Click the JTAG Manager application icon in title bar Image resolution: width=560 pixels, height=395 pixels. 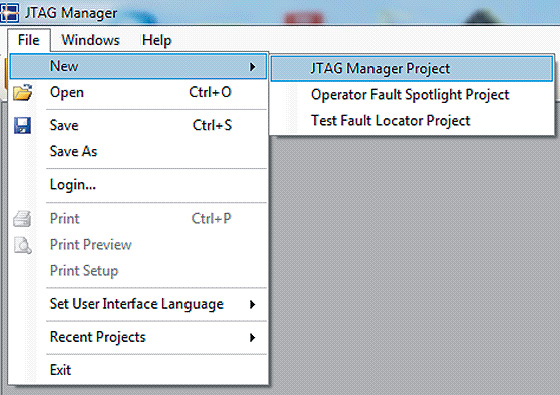[x=10, y=12]
